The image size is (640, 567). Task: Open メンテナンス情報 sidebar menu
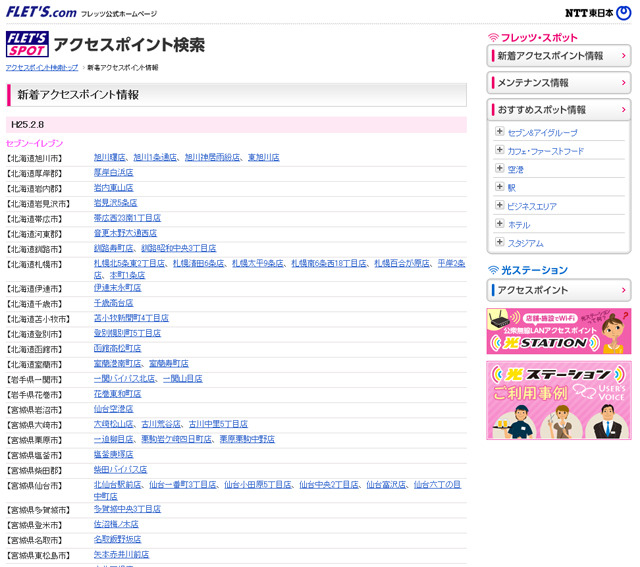click(559, 82)
